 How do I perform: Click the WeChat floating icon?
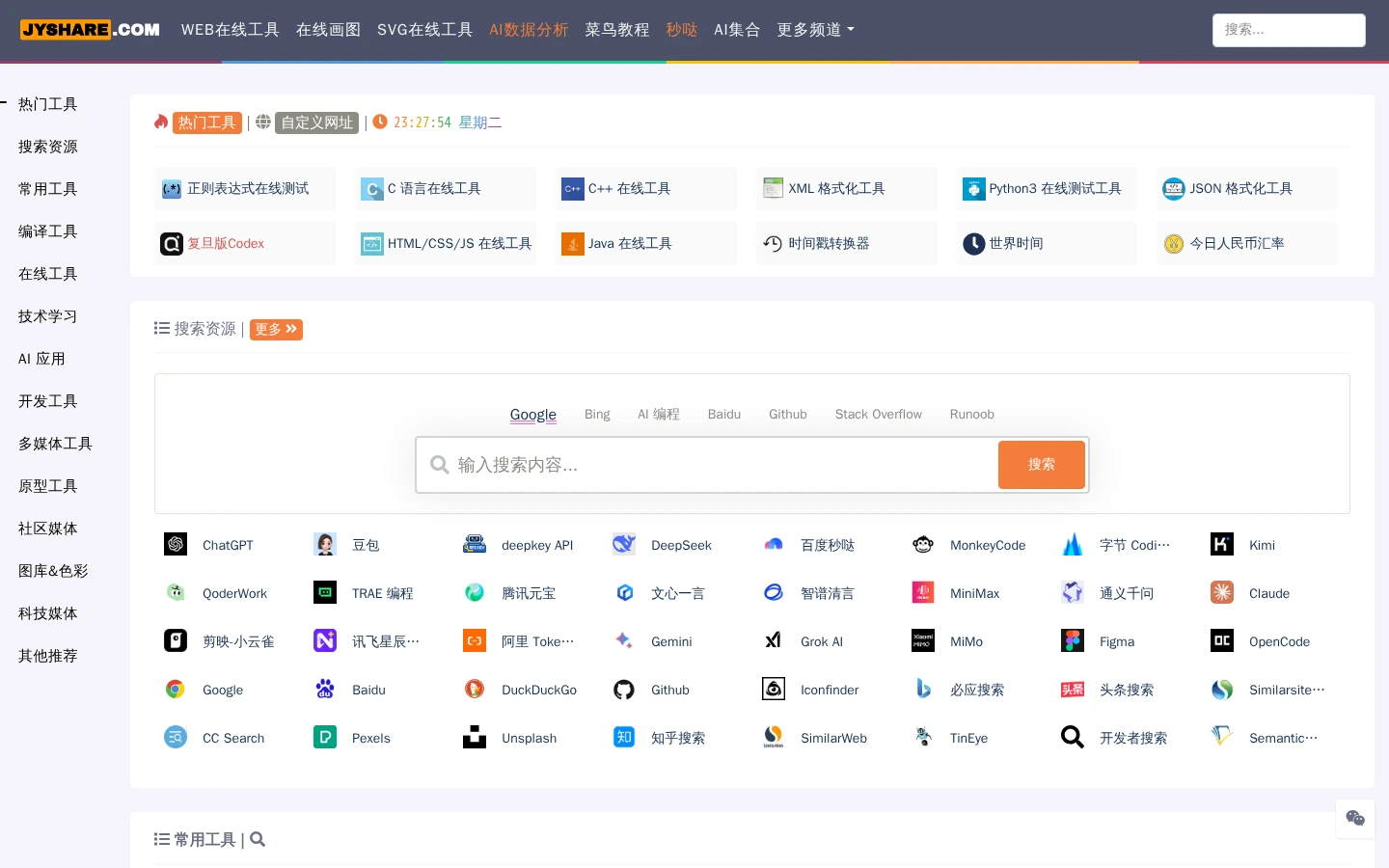(1355, 819)
